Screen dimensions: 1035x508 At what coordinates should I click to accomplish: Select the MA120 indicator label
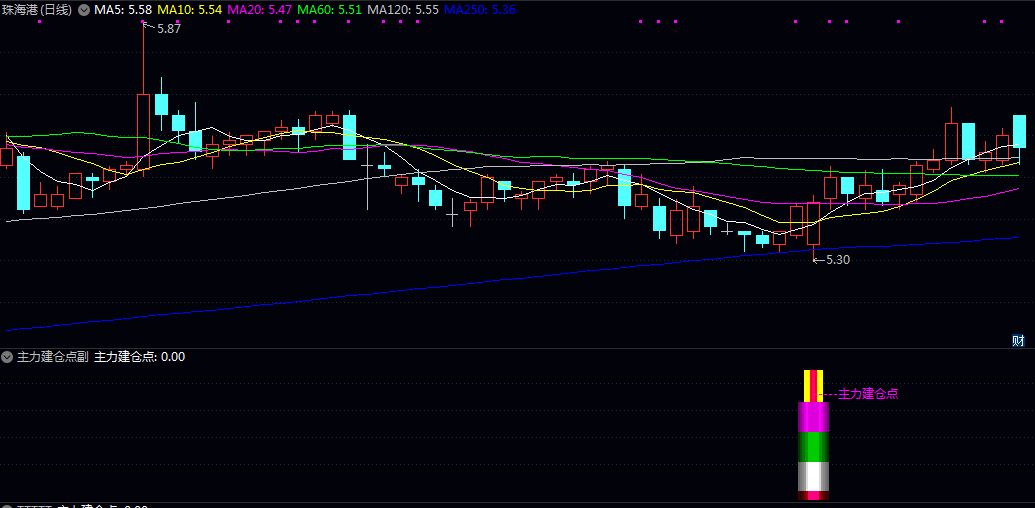(x=403, y=9)
